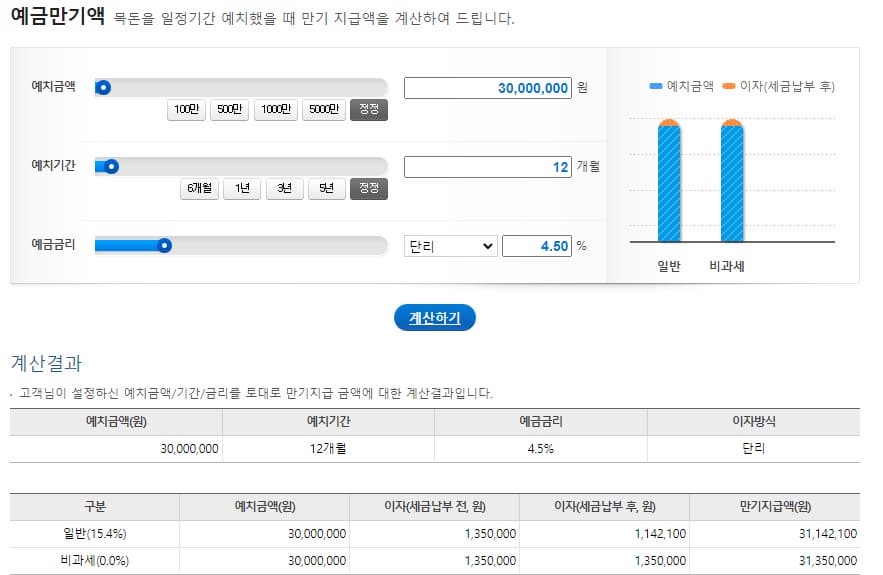Add 500만 to the deposit amount
The image size is (883, 575).
click(x=229, y=109)
